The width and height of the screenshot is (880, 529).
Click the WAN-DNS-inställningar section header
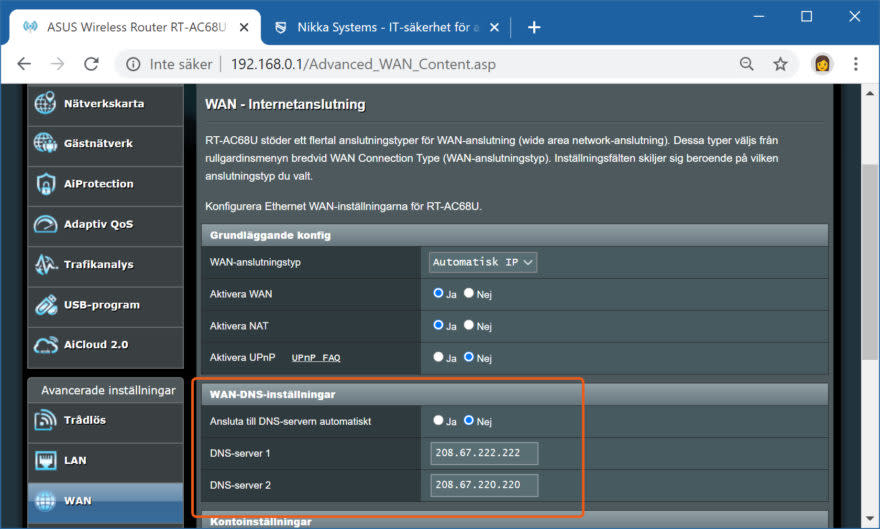point(515,394)
